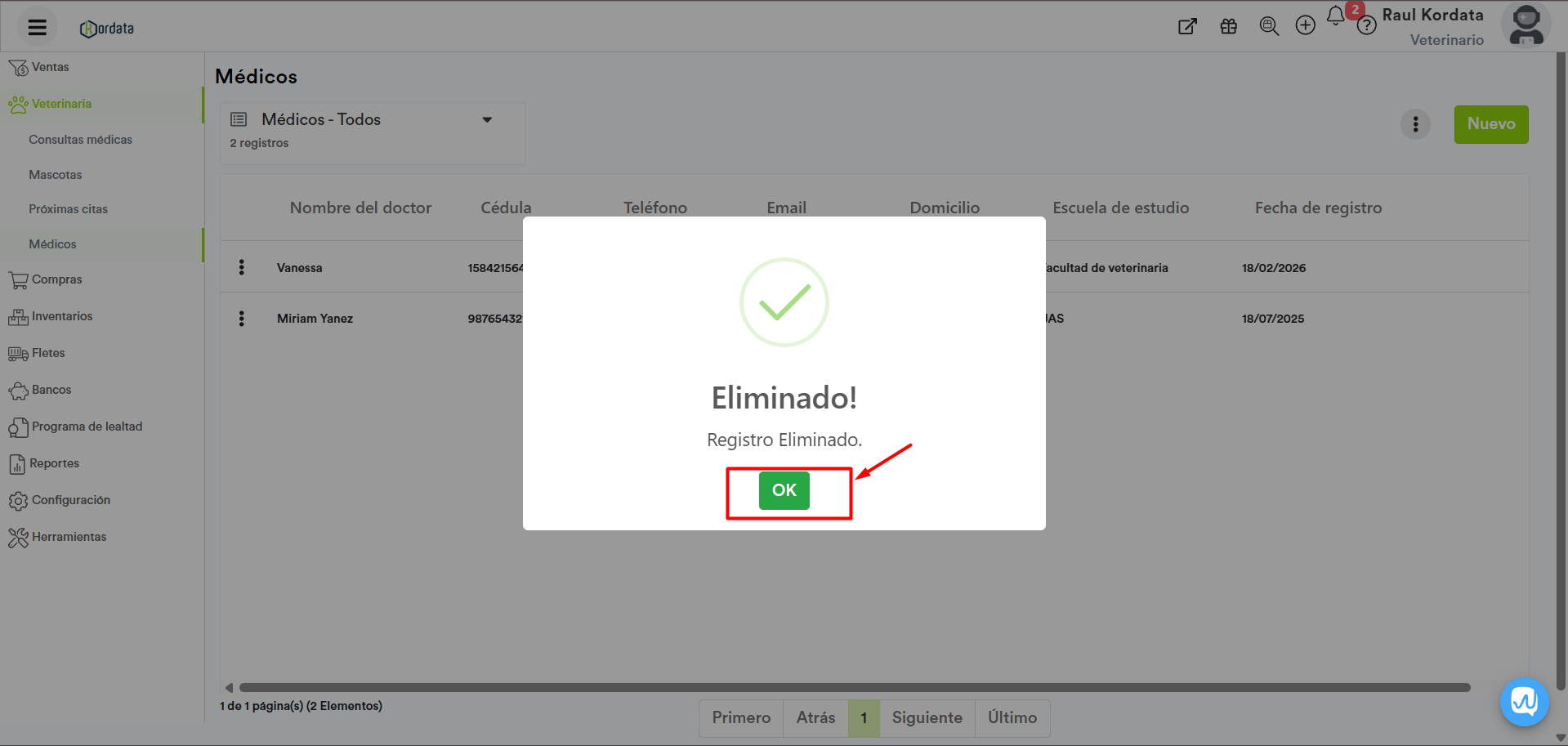
Task: Click the plus circle add icon
Action: (x=1305, y=26)
